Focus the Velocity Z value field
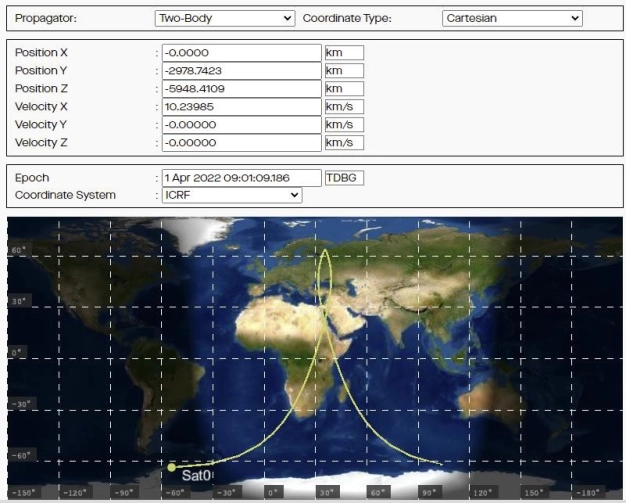The width and height of the screenshot is (626, 503). click(240, 142)
